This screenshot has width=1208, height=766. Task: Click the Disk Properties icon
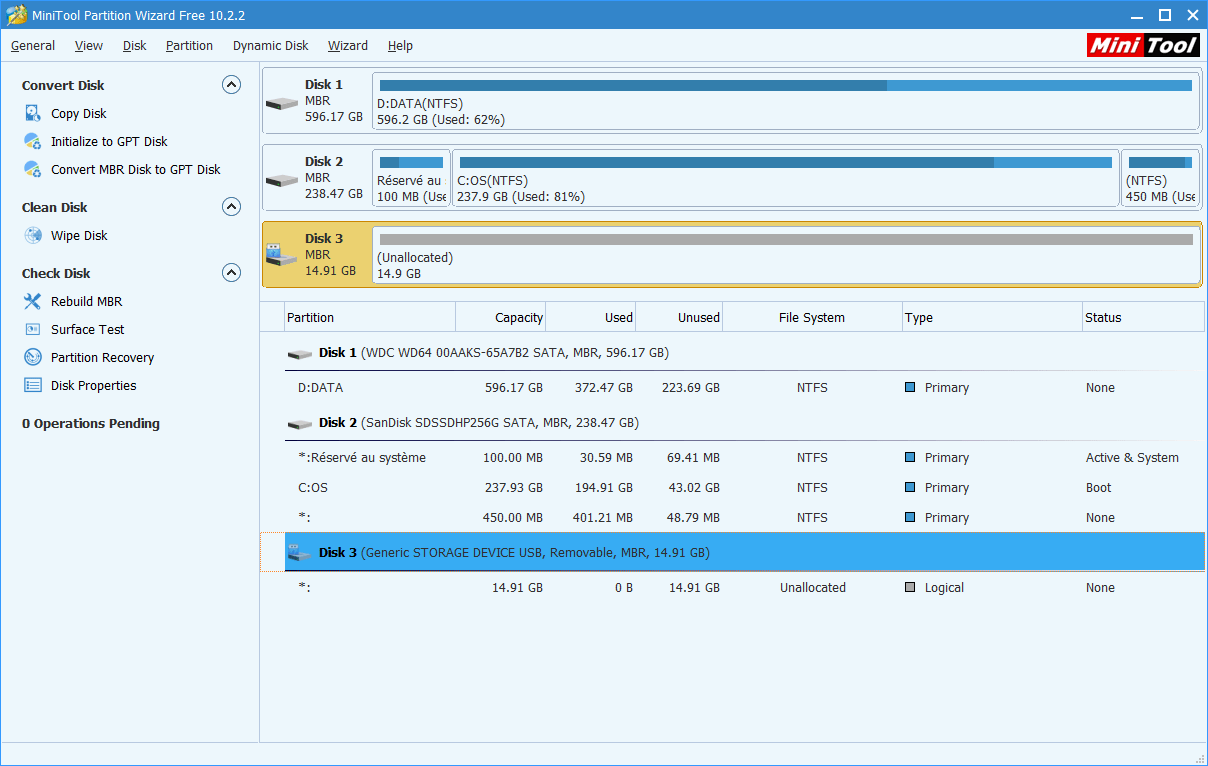coord(32,385)
